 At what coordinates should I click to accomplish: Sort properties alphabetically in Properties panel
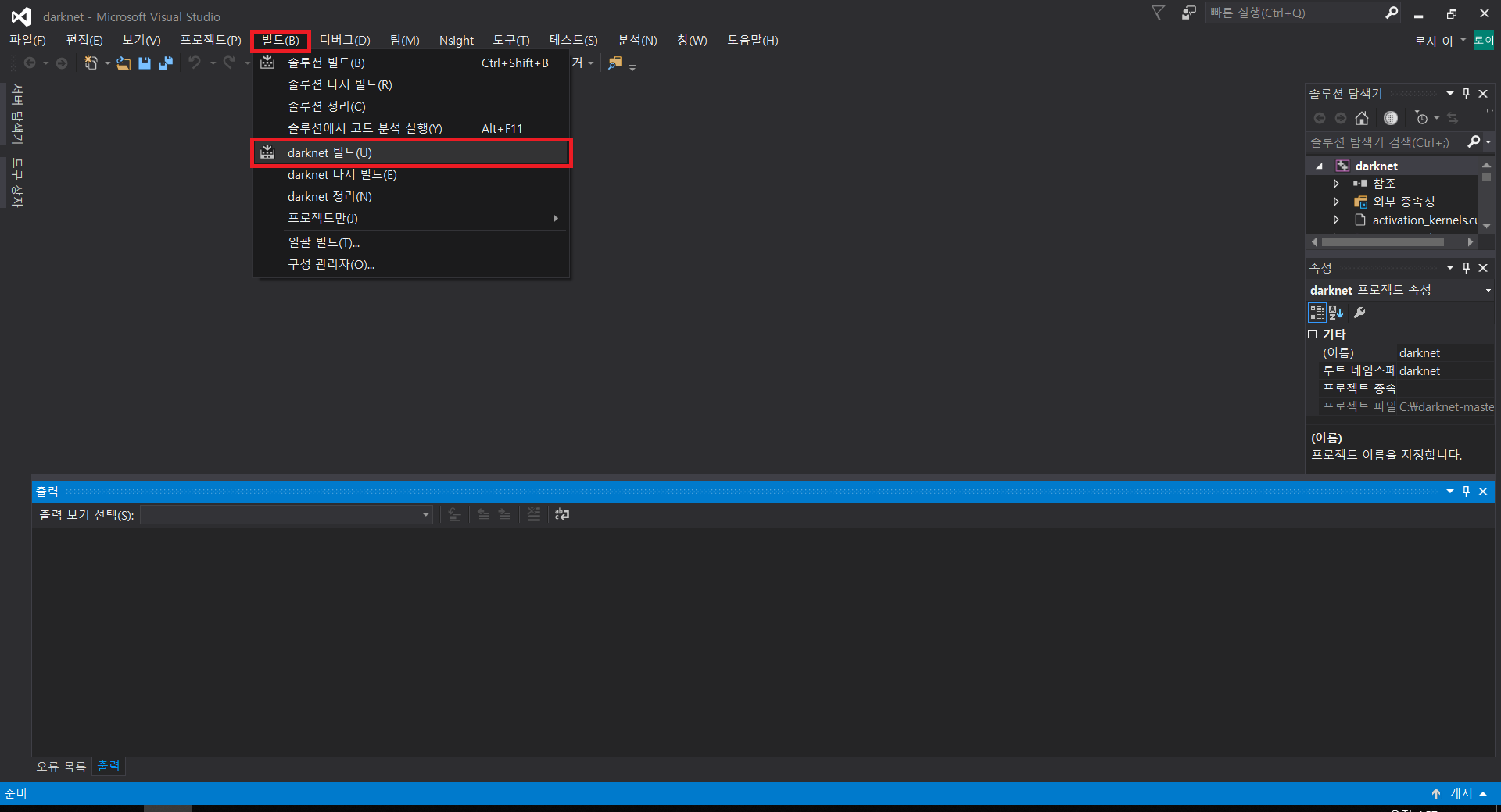(1336, 313)
